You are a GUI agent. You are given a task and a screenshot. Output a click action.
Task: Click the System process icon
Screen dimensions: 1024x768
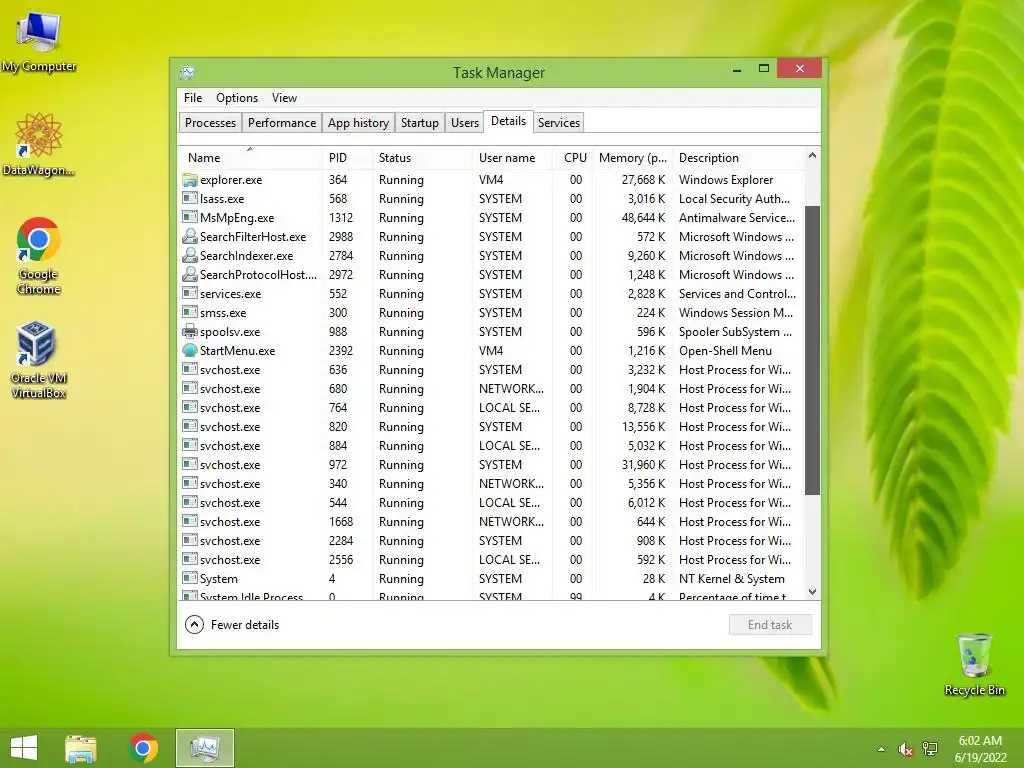[189, 578]
